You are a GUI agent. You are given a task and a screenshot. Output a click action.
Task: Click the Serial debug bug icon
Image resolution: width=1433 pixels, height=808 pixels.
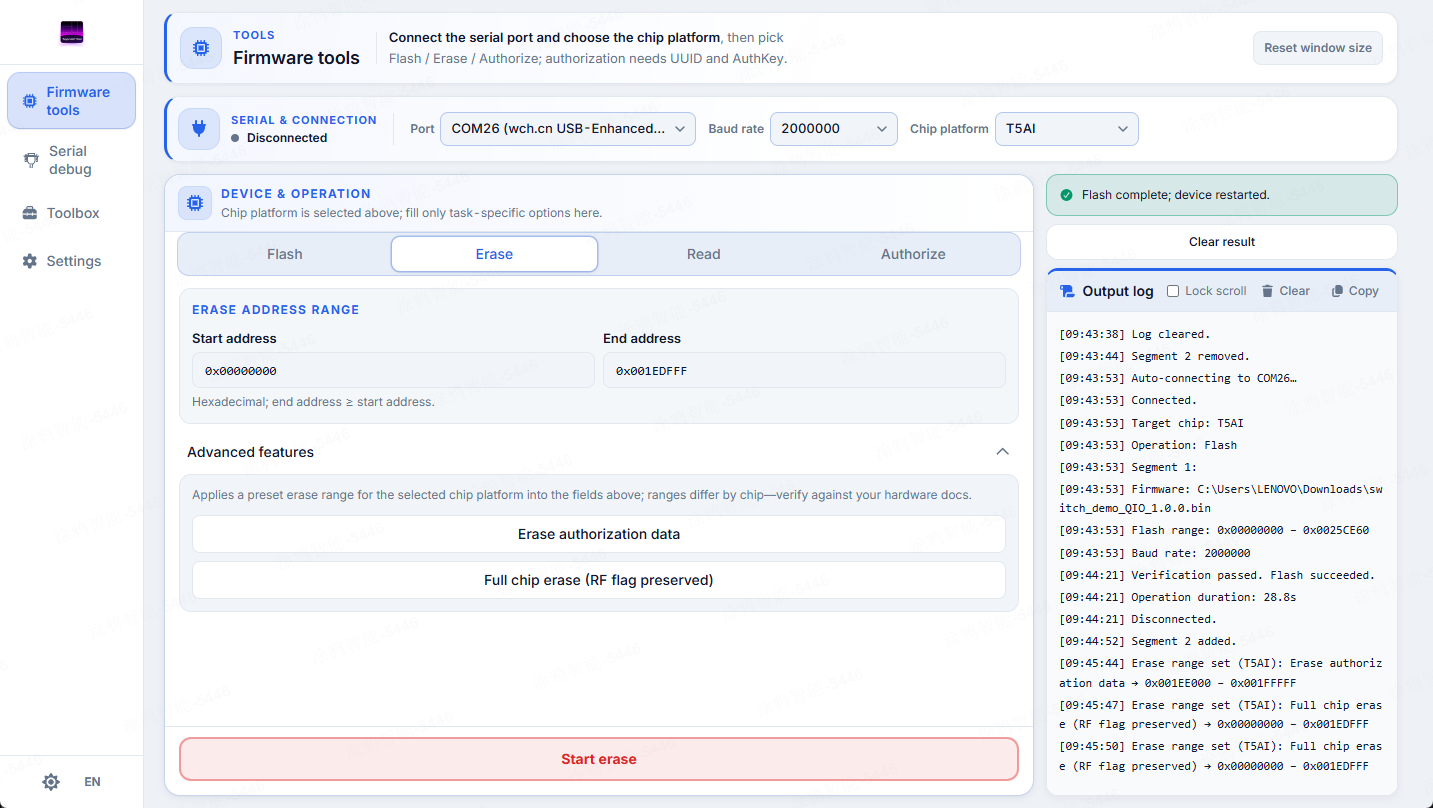30,160
